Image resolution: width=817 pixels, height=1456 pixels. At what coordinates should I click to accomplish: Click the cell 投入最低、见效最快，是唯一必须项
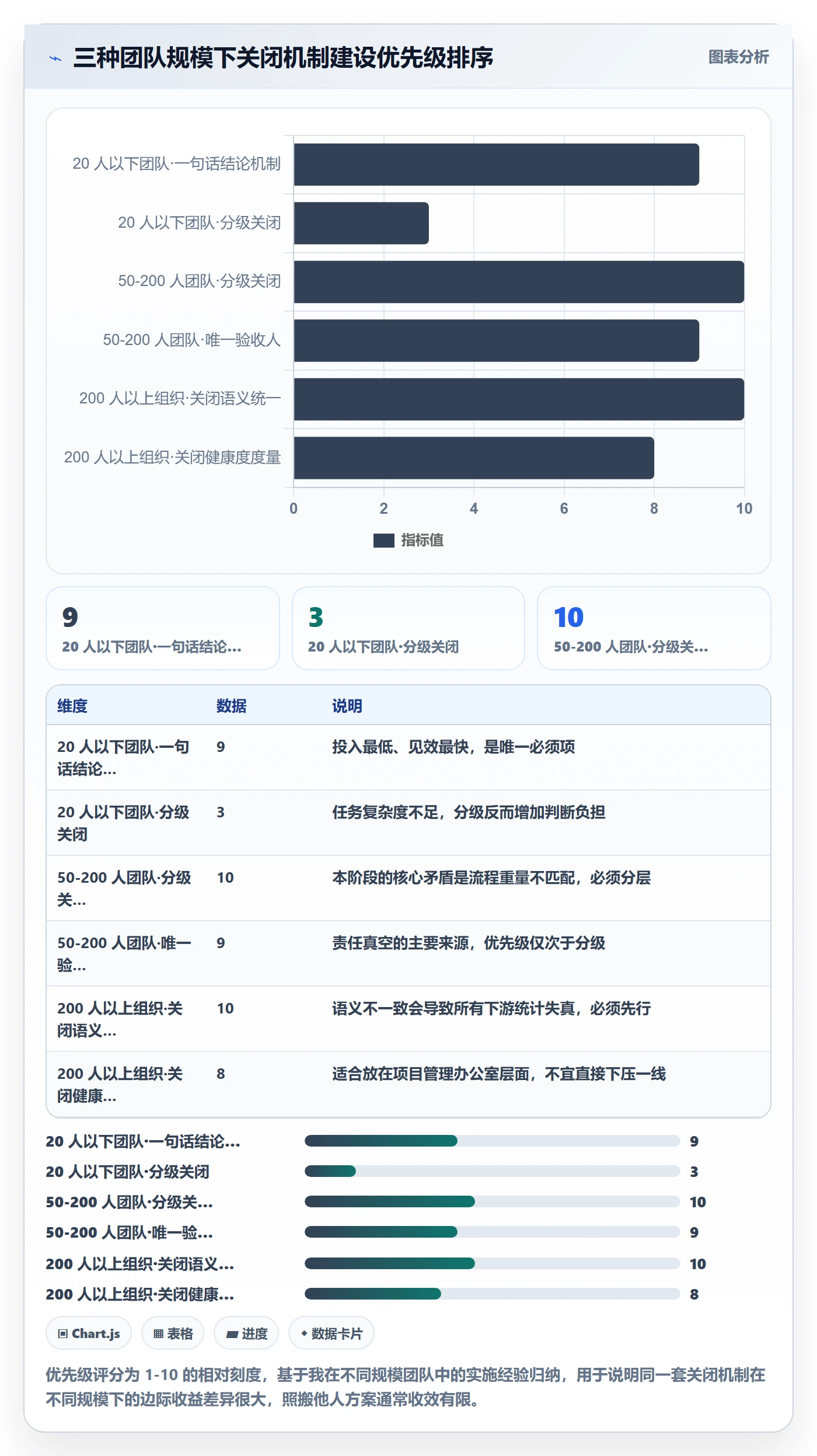coord(453,747)
